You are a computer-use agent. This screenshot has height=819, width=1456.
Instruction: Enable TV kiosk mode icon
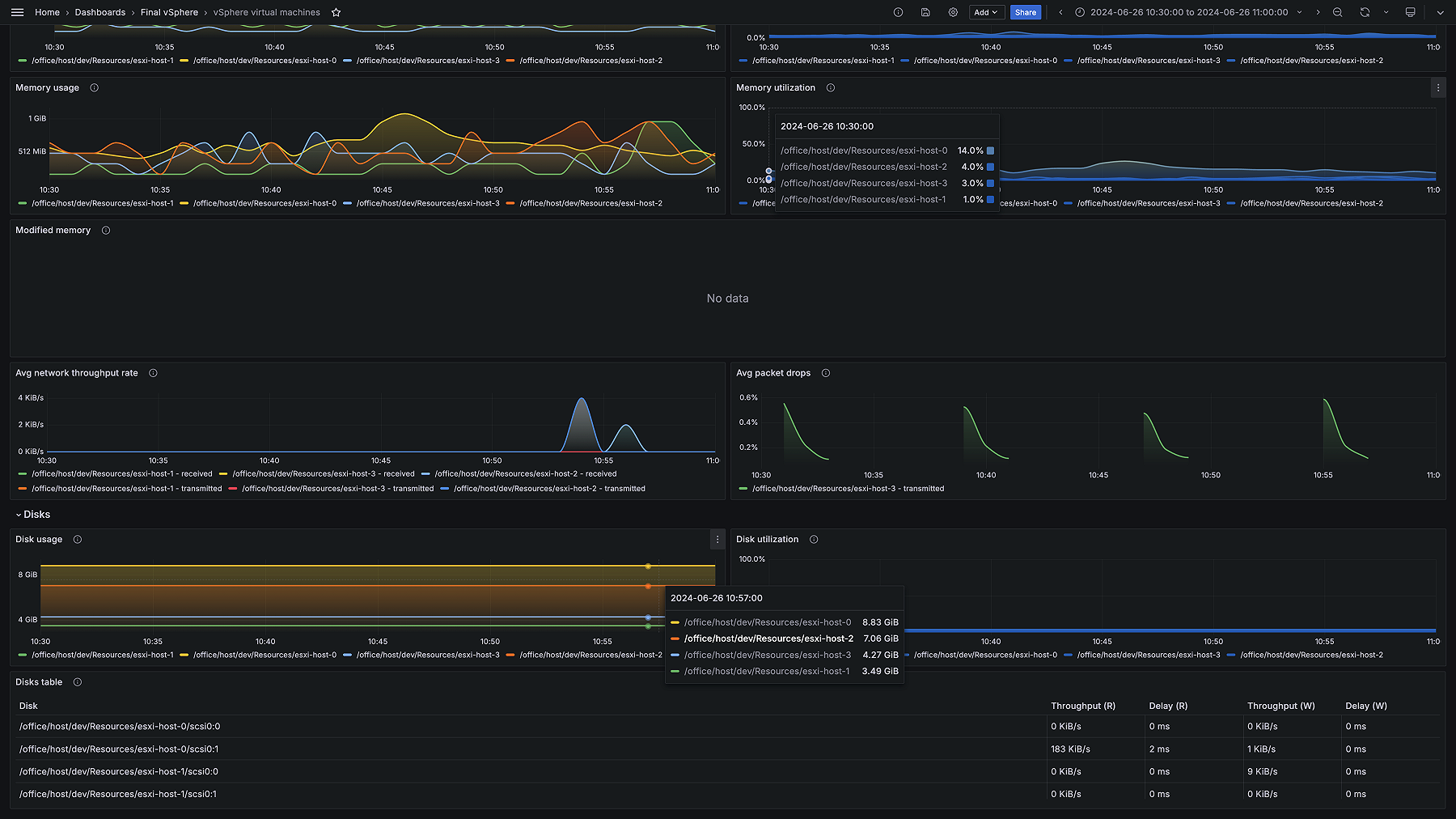[x=1409, y=12]
